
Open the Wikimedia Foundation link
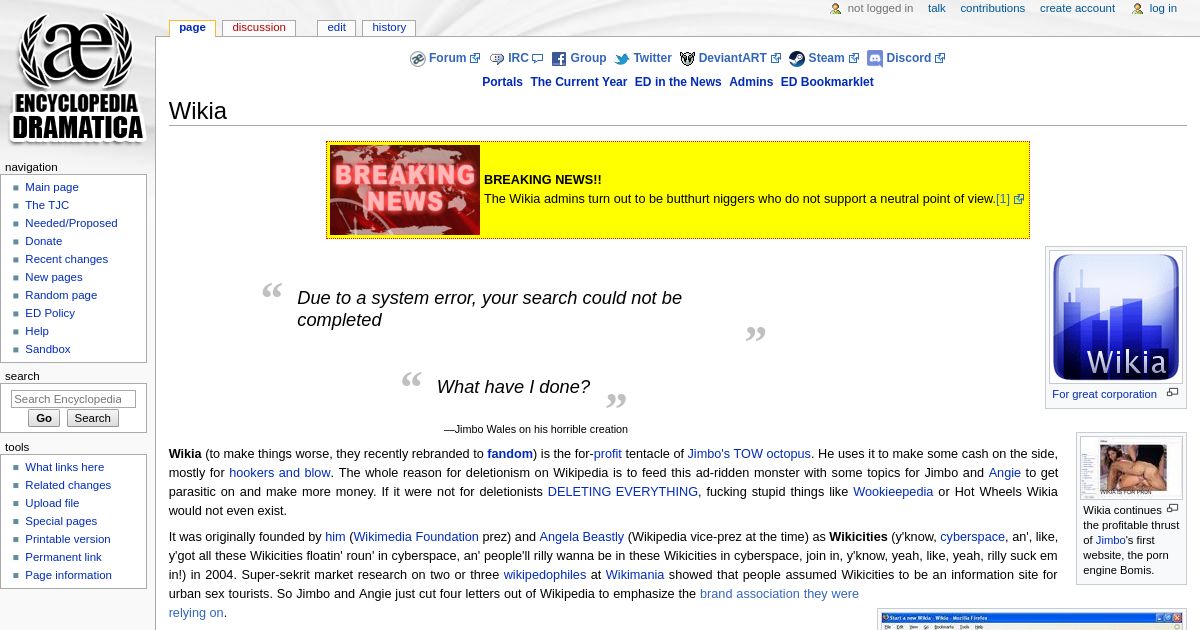[416, 537]
